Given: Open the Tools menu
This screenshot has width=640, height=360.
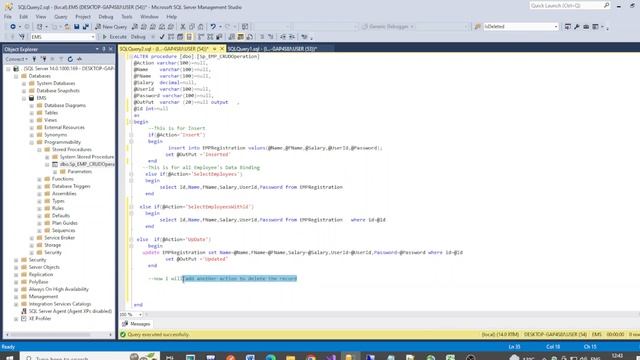Looking at the screenshot, I should click(127, 17).
